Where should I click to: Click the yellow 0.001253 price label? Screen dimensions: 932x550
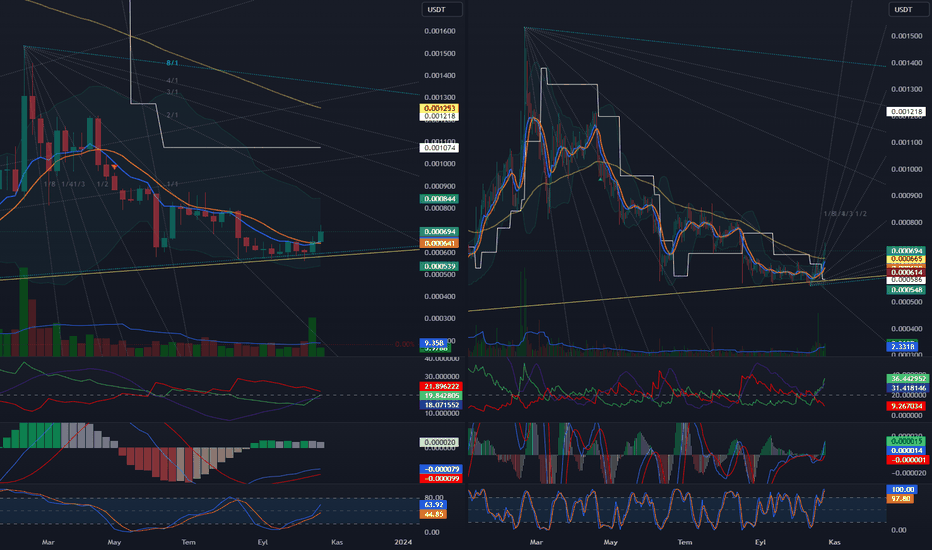(x=440, y=108)
